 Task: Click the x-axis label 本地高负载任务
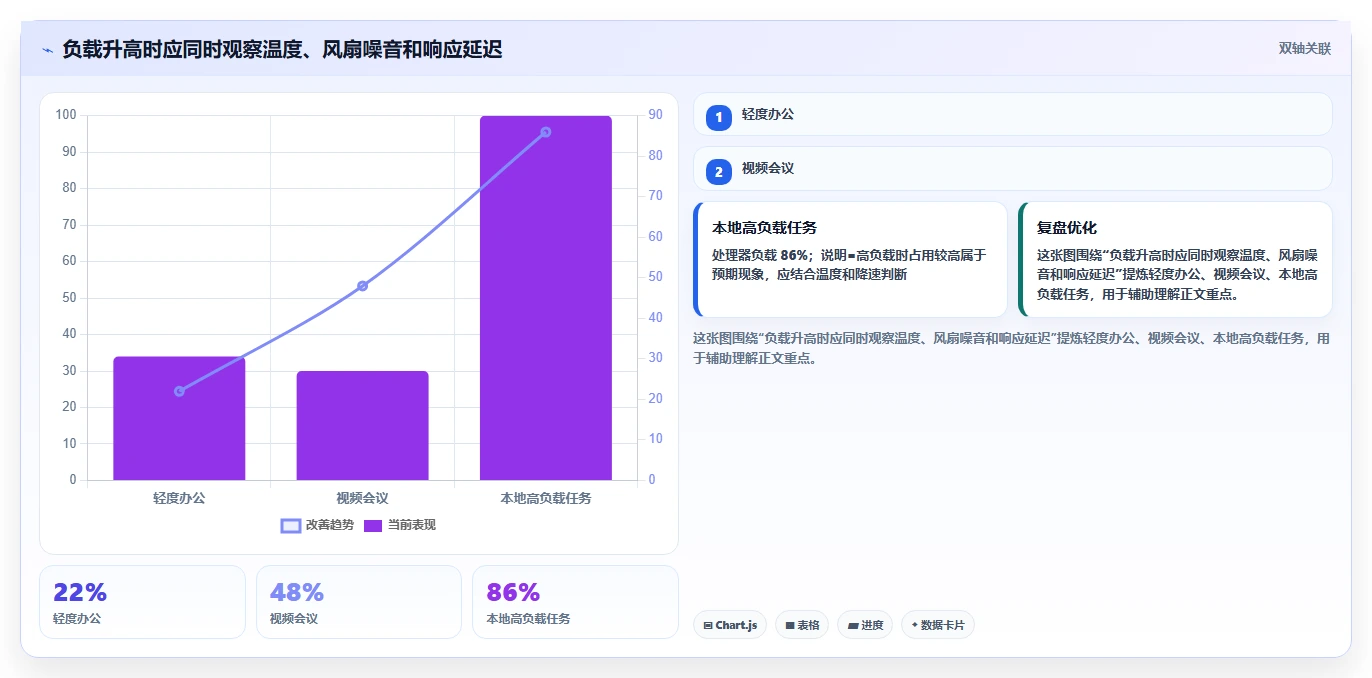coord(546,497)
